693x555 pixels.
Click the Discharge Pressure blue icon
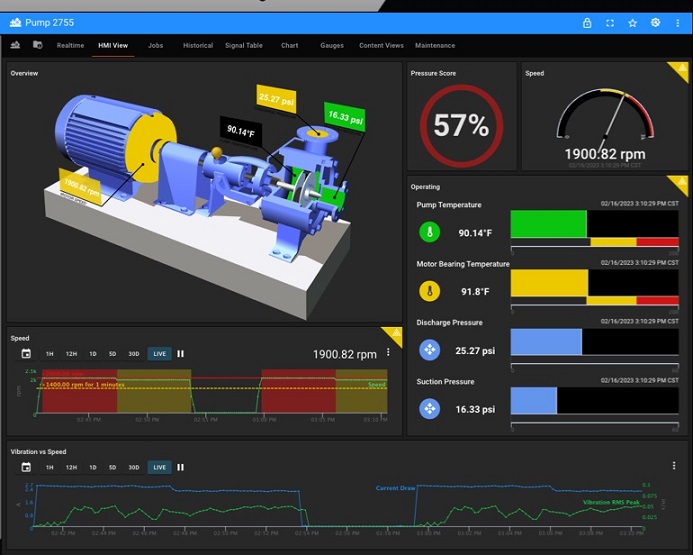429,350
